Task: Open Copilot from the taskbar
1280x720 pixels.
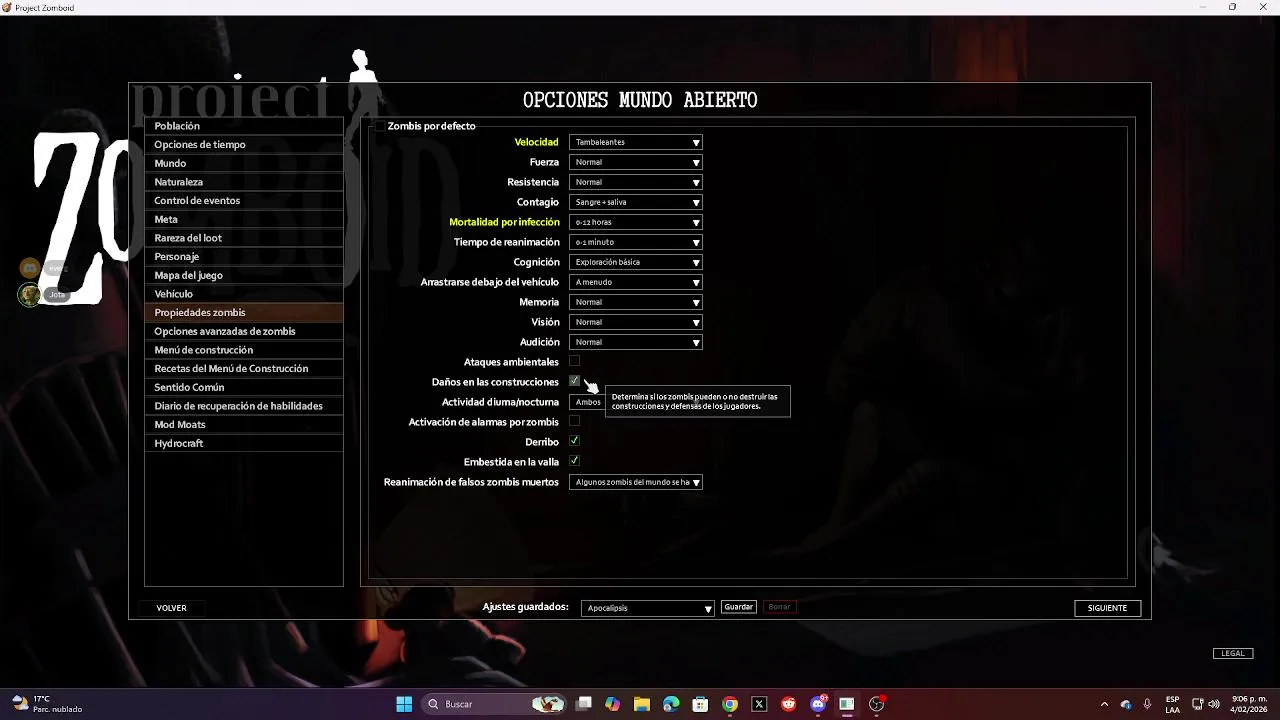Action: 613,704
